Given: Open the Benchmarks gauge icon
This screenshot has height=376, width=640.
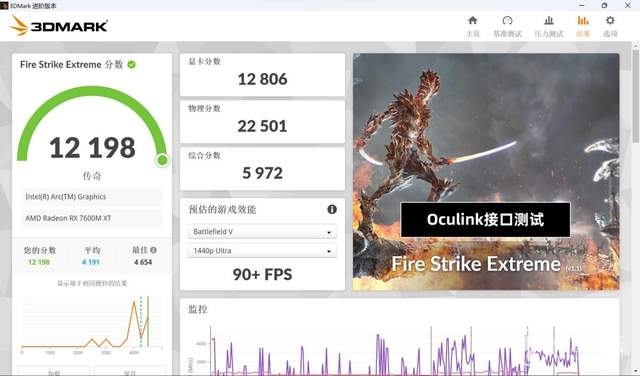Looking at the screenshot, I should pos(507,21).
